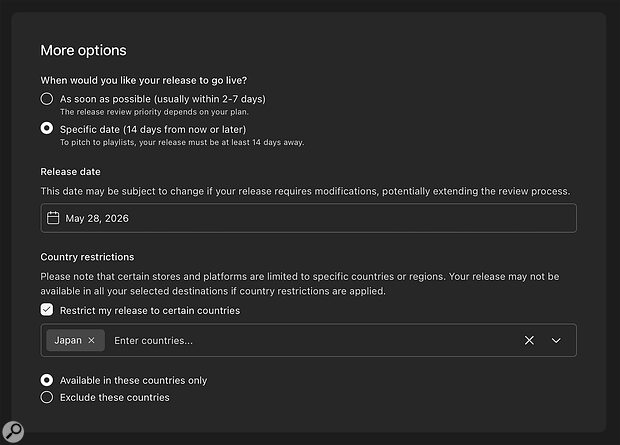Remove the Japan country tag
This screenshot has height=445, width=620.
pos(91,340)
